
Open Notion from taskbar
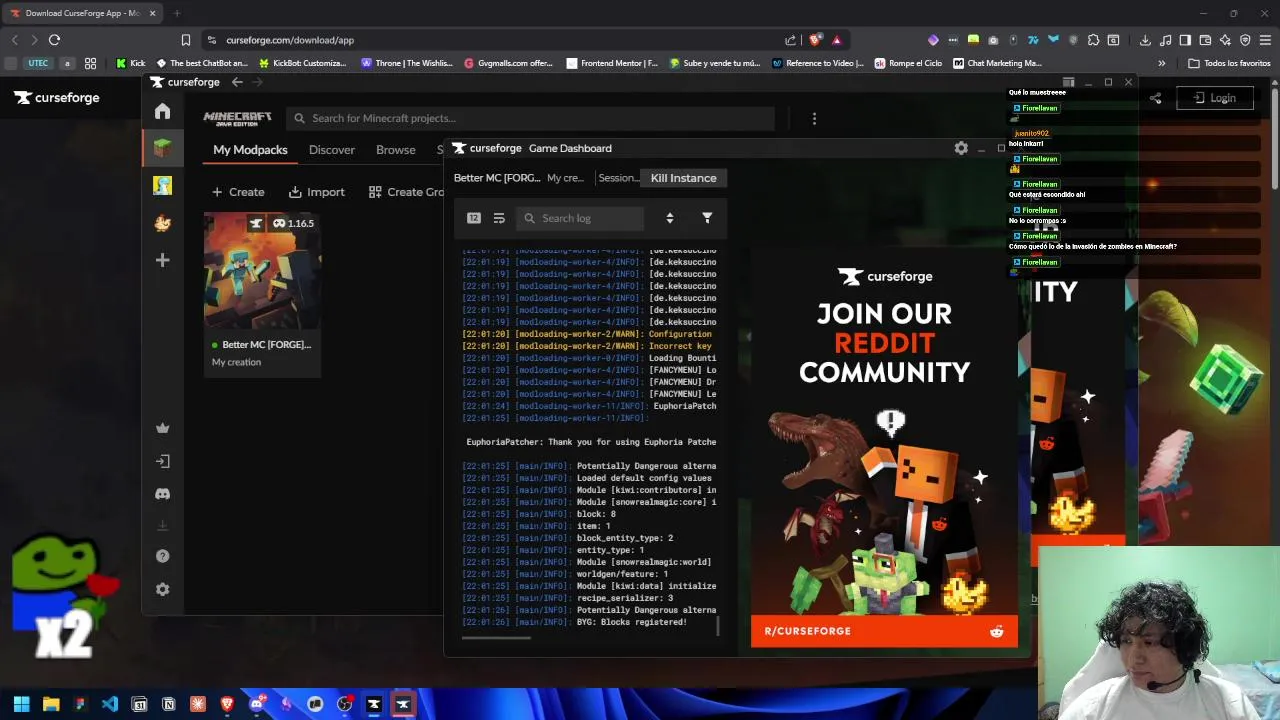[169, 704]
